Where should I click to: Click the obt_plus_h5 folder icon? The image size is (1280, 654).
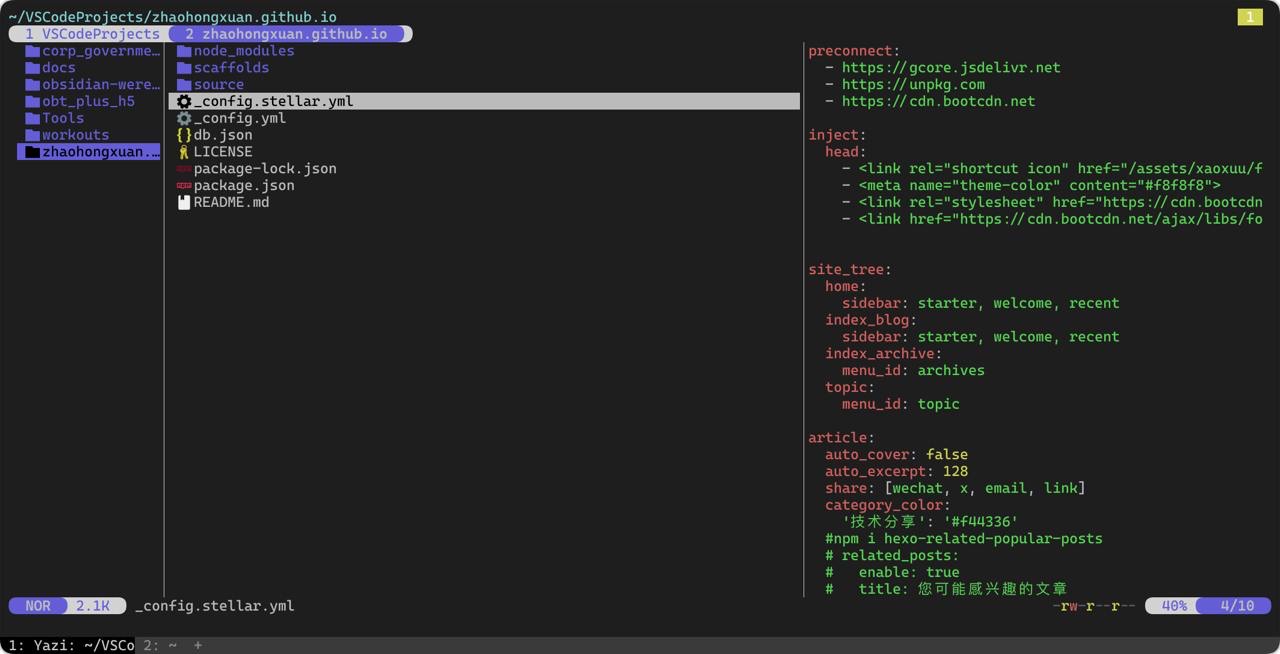[x=32, y=101]
